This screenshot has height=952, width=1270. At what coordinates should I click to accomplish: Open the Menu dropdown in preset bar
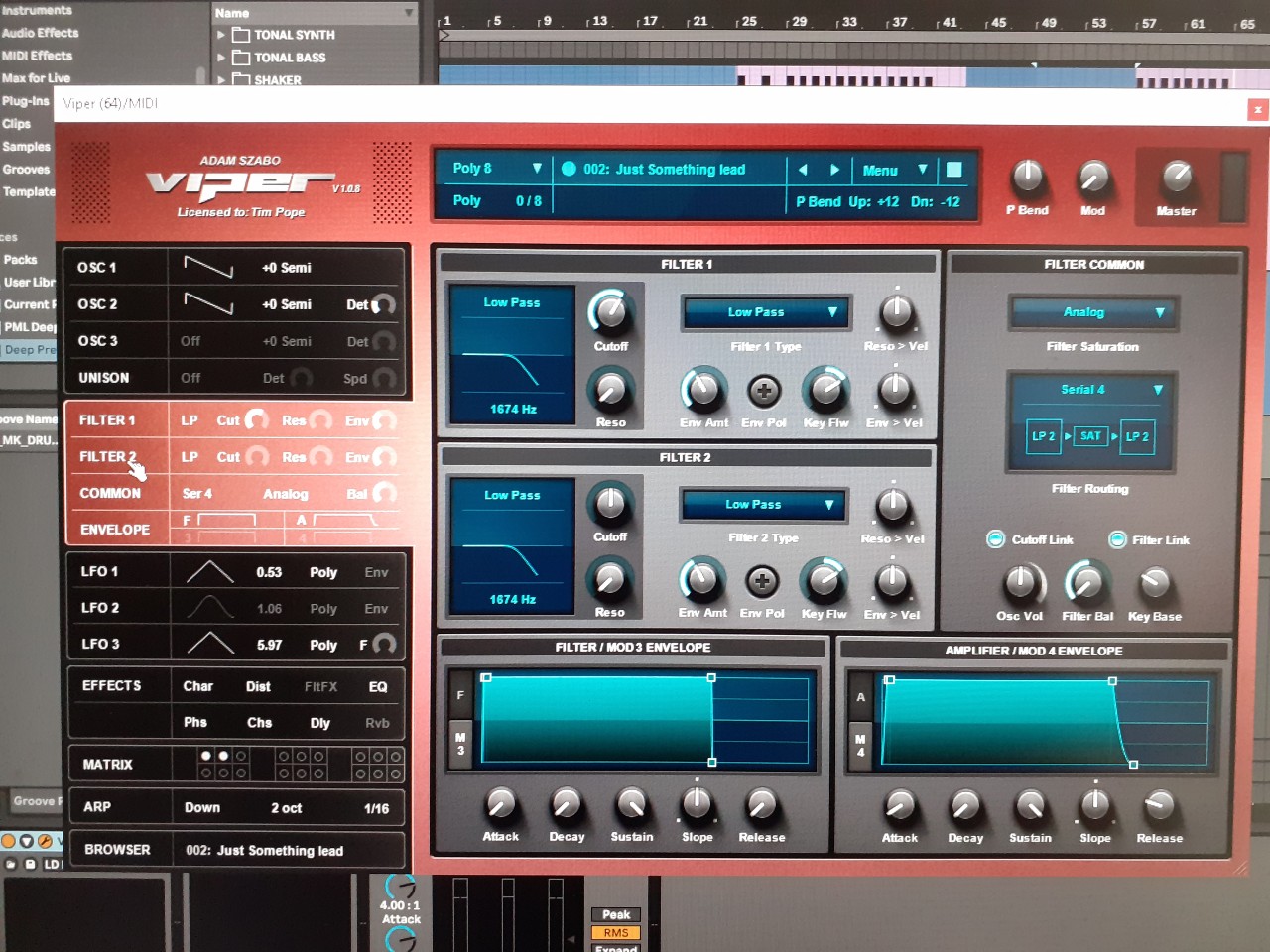click(893, 170)
